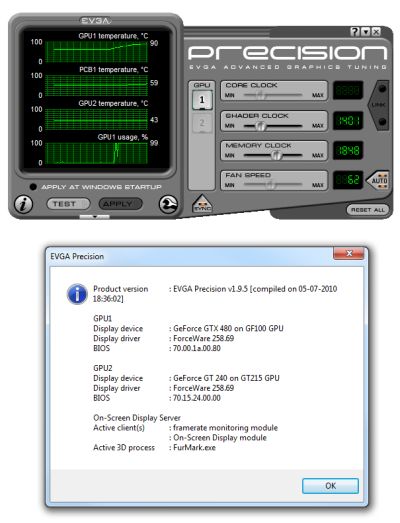Click the Core Clock value display
This screenshot has height=523, width=400.
pos(348,90)
